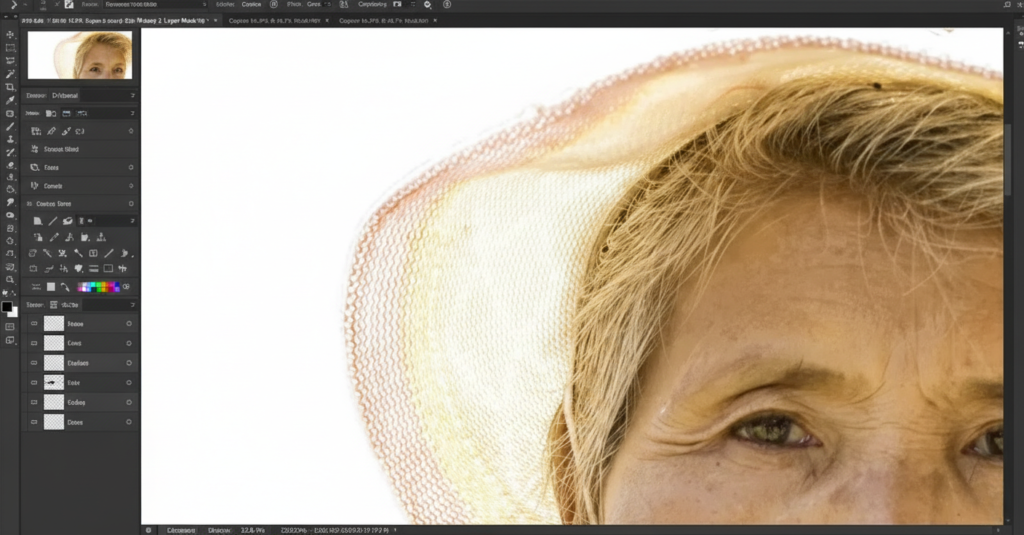Image resolution: width=1024 pixels, height=535 pixels.
Task: Select the Magic Wand tool
Action: pos(10,74)
